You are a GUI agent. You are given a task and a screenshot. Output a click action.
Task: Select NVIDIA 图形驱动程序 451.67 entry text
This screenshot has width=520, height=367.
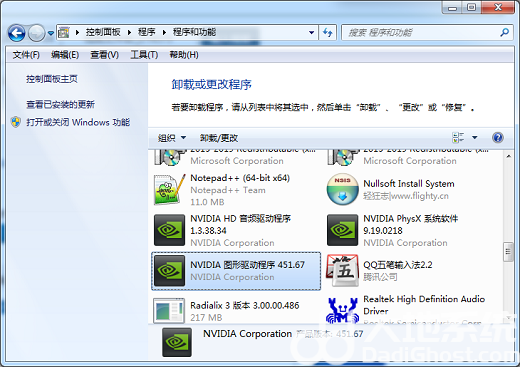coord(247,265)
